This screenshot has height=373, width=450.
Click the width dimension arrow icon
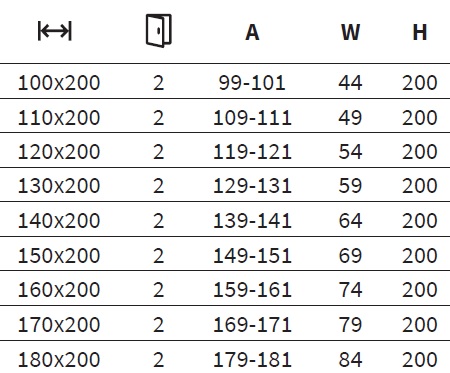pyautogui.click(x=55, y=31)
